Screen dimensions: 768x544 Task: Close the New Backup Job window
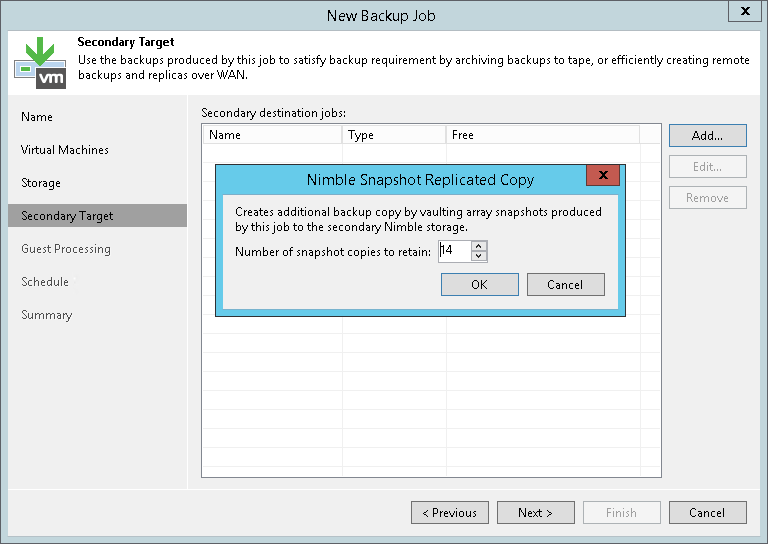(x=743, y=13)
